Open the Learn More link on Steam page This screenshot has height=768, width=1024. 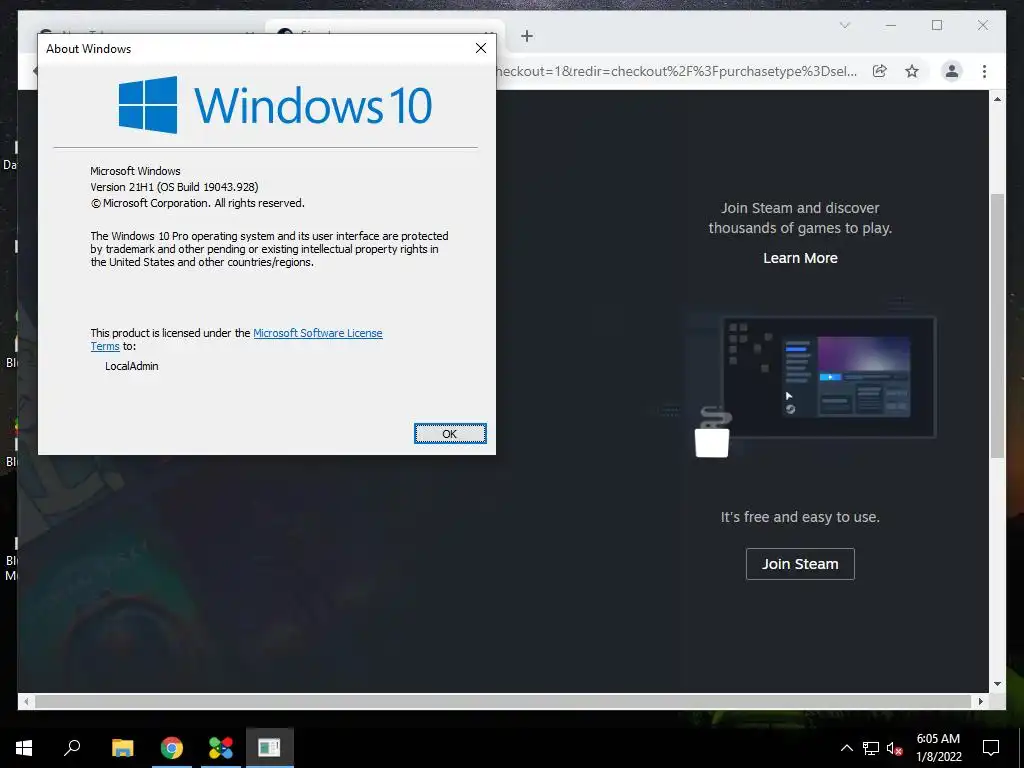800,258
